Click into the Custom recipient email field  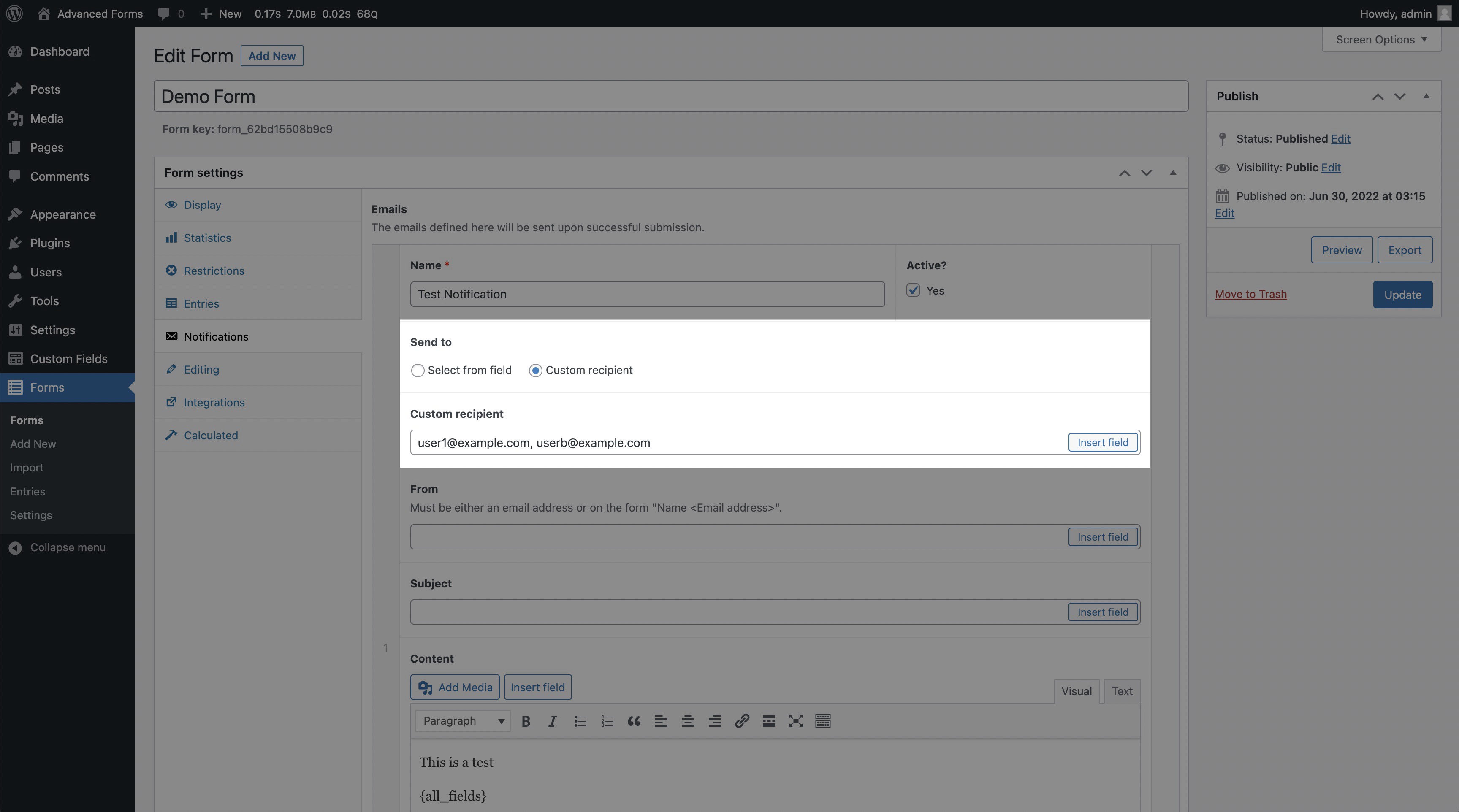tap(736, 443)
